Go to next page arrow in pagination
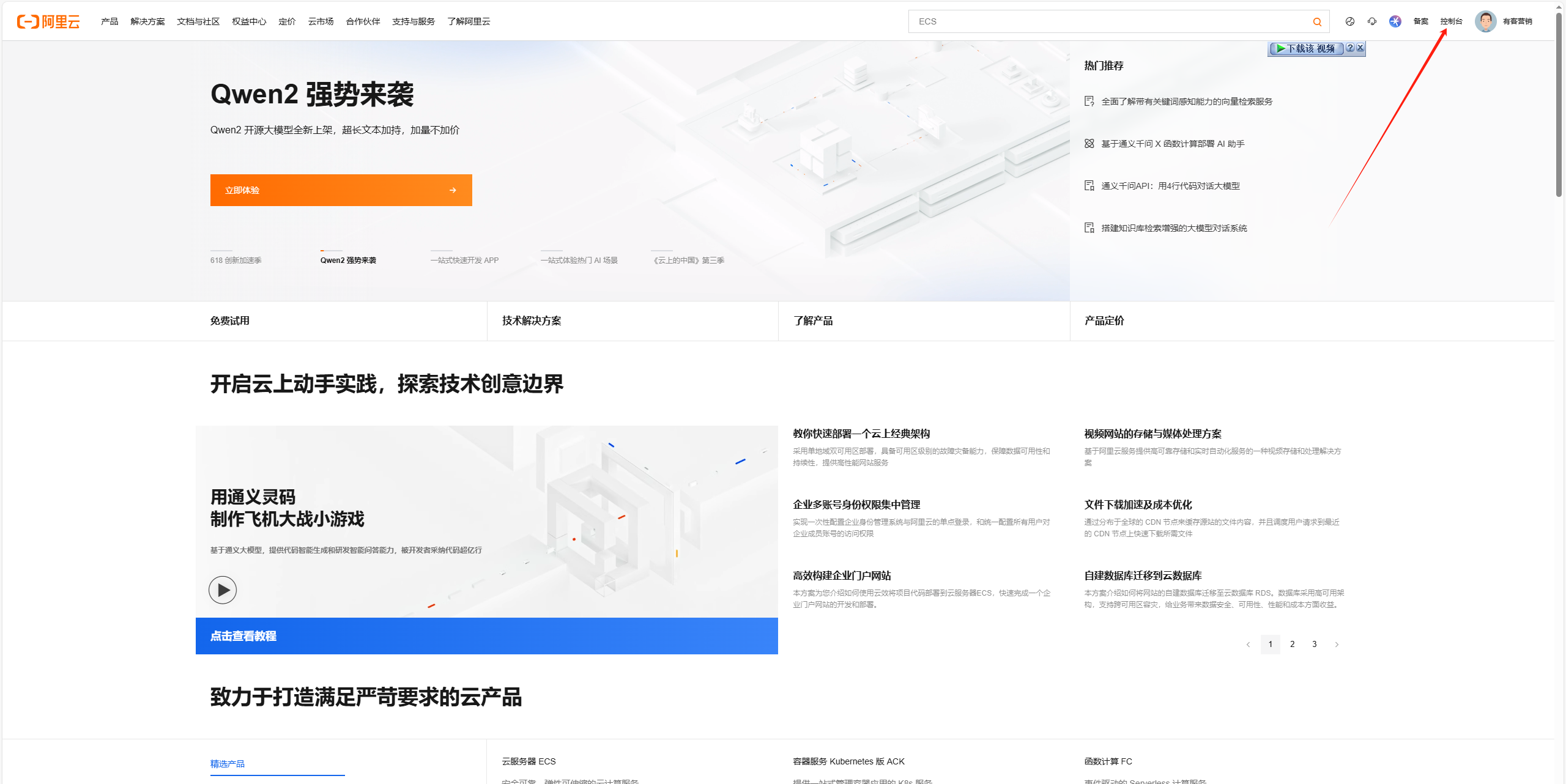This screenshot has width=1566, height=784. pos(1337,645)
